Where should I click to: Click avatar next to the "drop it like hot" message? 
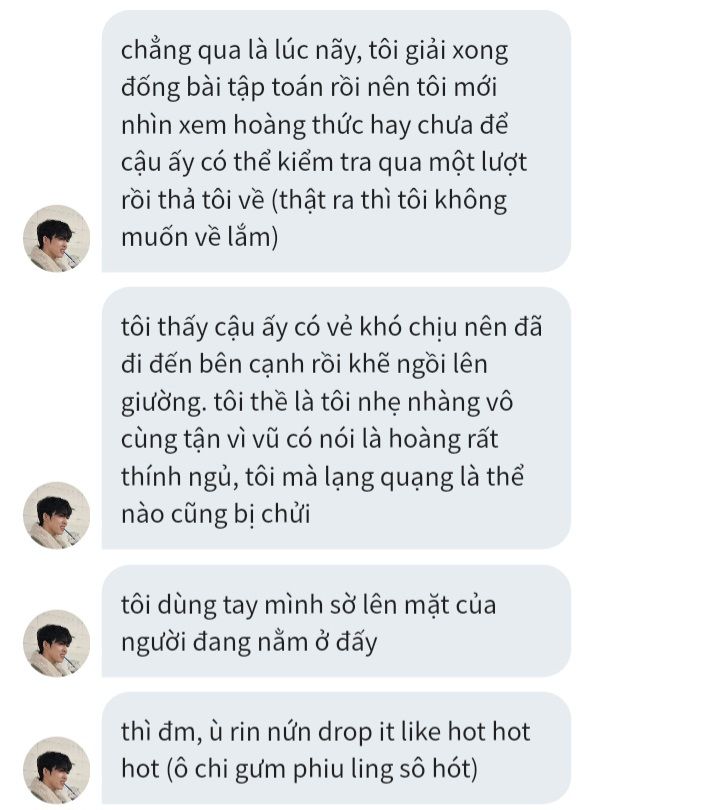57,770
